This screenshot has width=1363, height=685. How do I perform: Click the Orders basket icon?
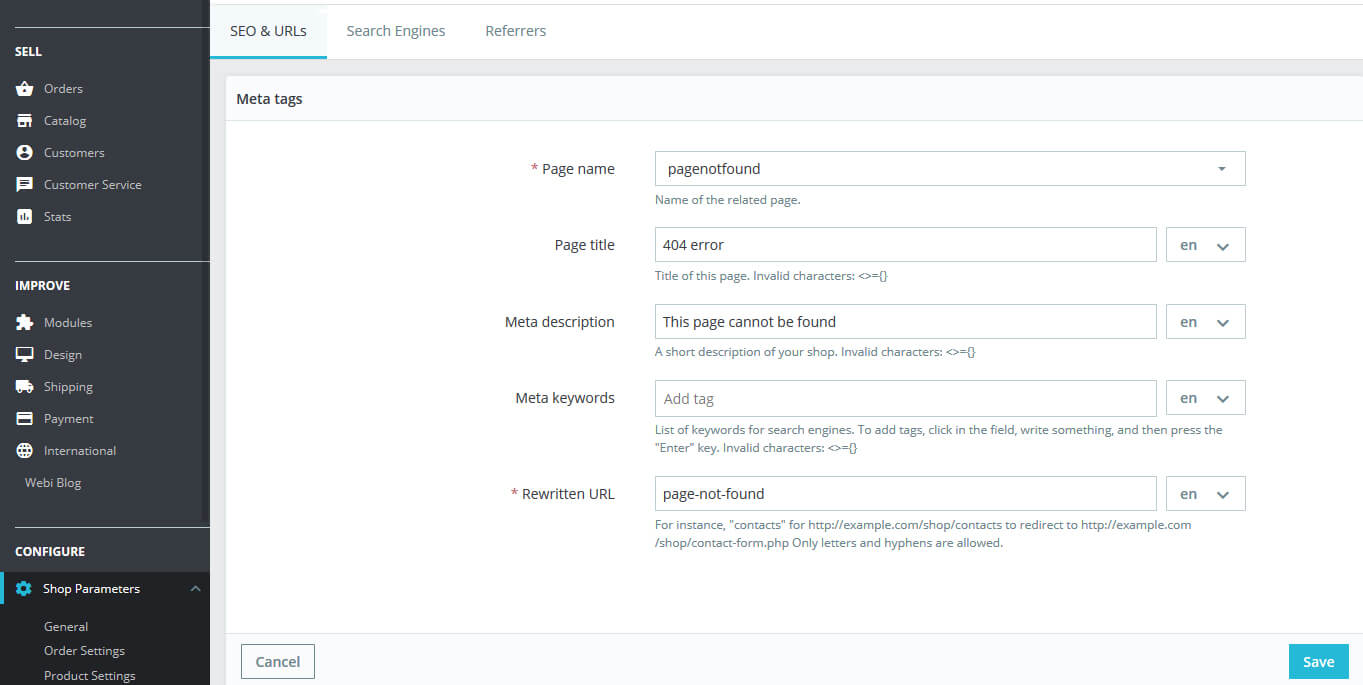point(25,89)
